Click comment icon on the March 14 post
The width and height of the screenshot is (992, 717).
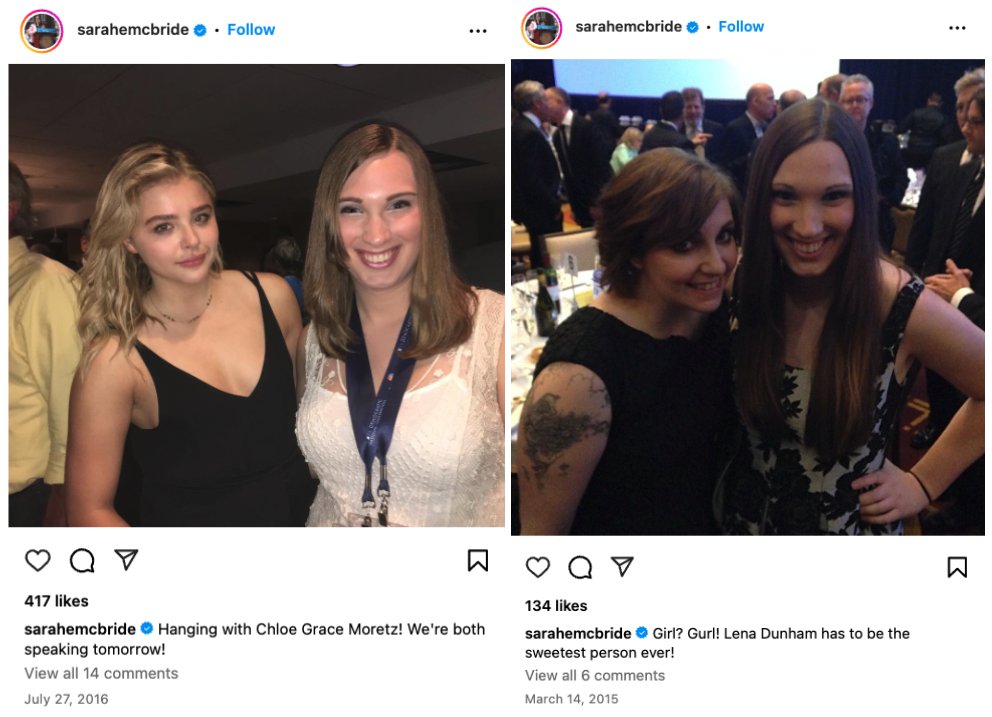click(580, 567)
